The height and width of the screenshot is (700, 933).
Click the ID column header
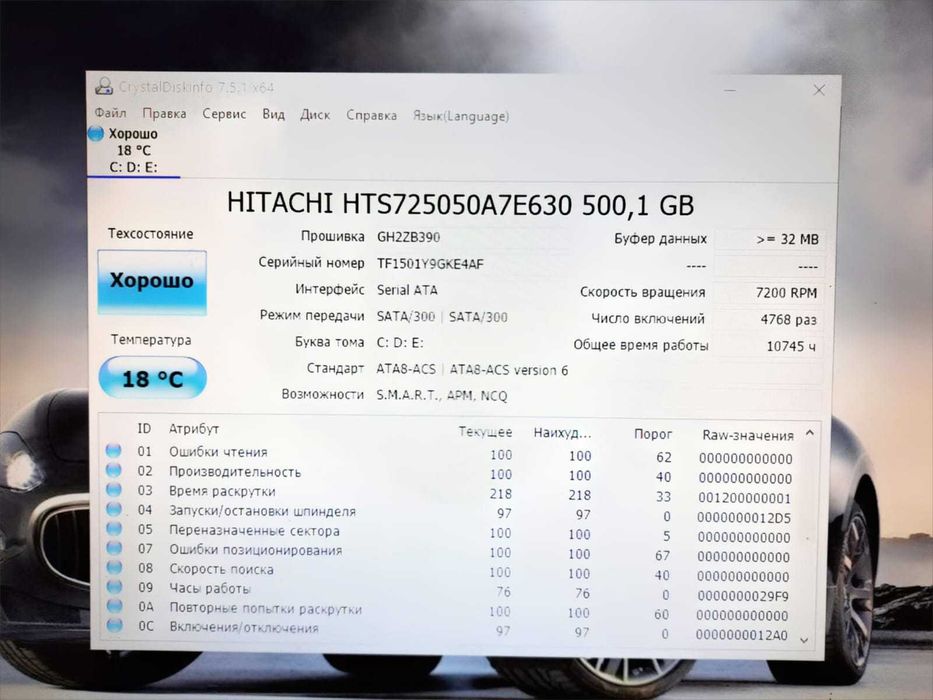pyautogui.click(x=144, y=429)
